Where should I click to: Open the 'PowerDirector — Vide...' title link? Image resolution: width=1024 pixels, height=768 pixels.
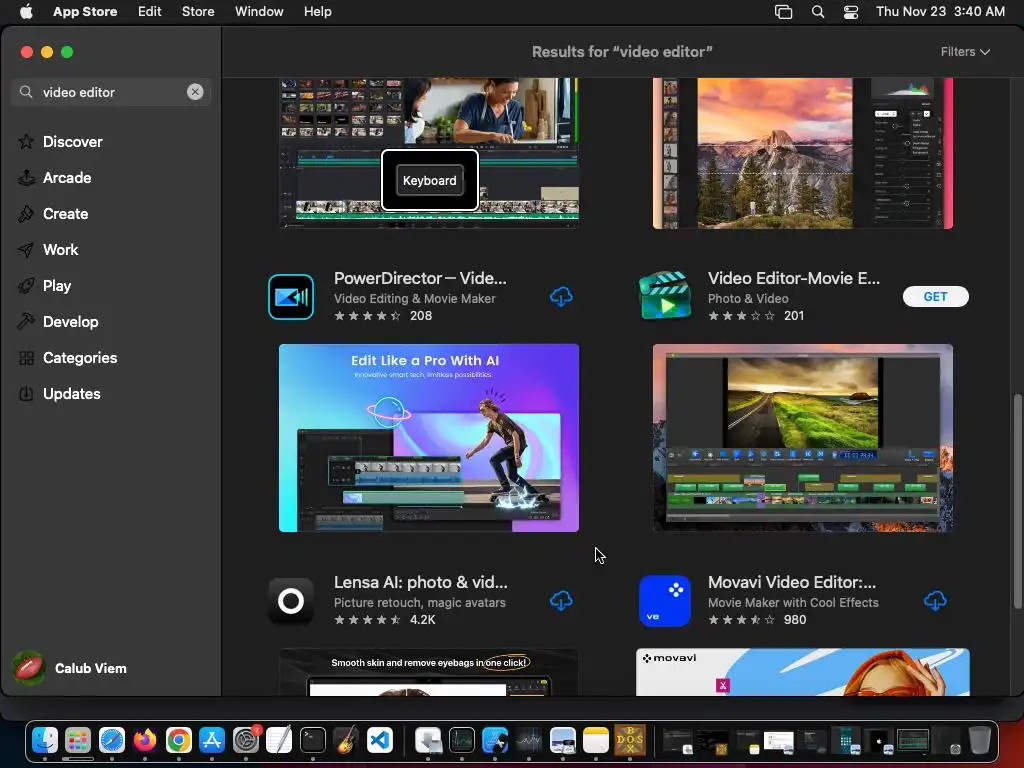(420, 278)
